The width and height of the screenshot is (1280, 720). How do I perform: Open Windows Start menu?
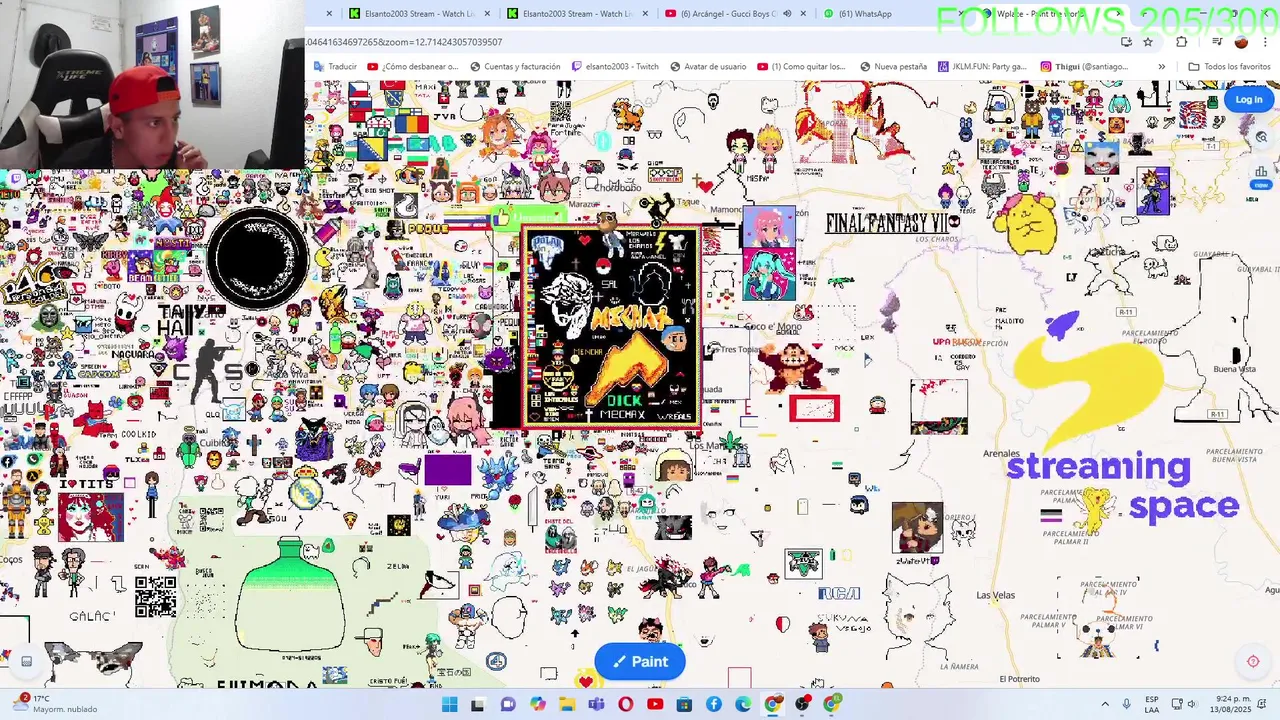[x=449, y=705]
